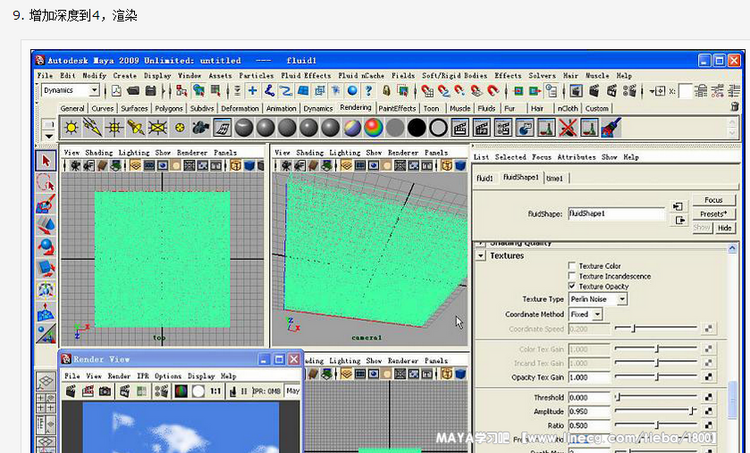Image resolution: width=750 pixels, height=453 pixels.
Task: Take snapshot with Render View camera icon
Action: click(x=105, y=391)
